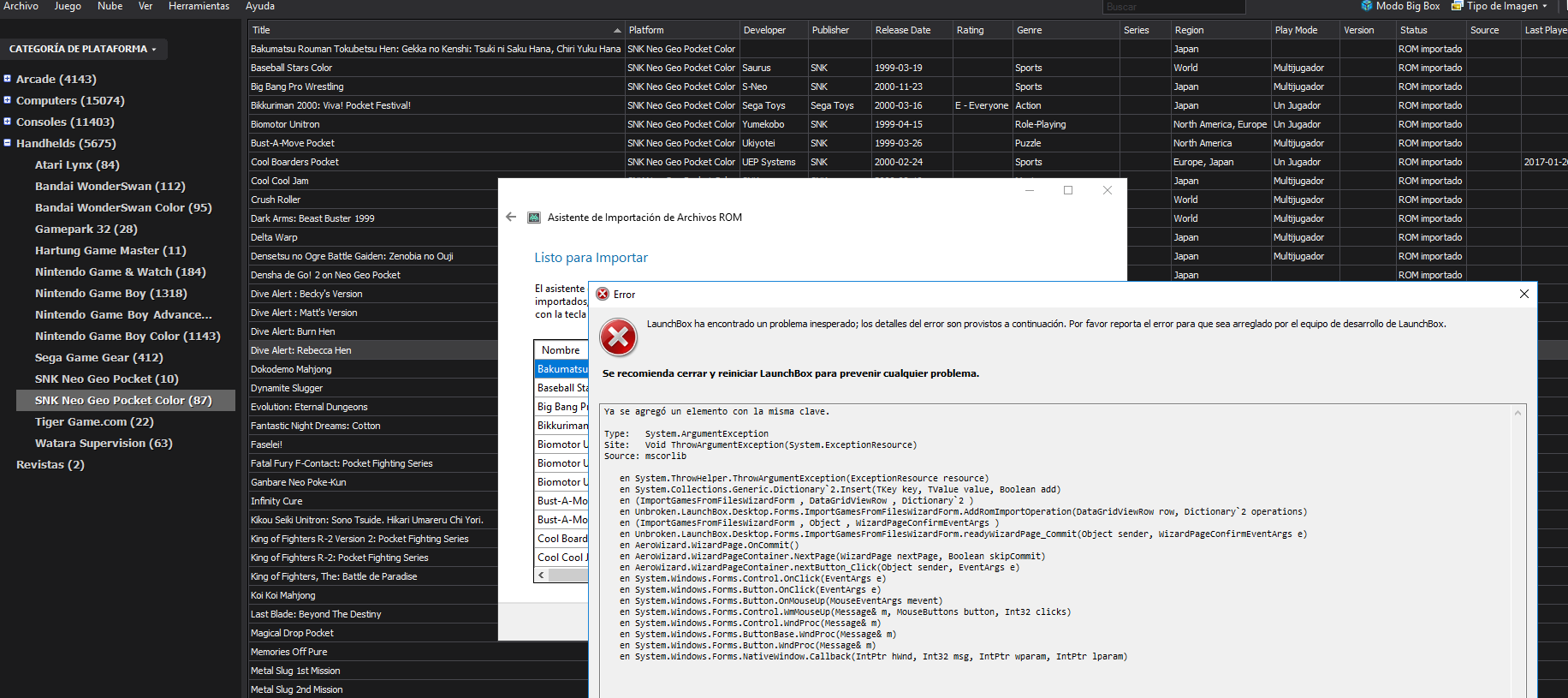Screen dimensions: 1568x698
Task: Click the wizard list horizontal scrollbar left arrow
Action: (x=541, y=575)
